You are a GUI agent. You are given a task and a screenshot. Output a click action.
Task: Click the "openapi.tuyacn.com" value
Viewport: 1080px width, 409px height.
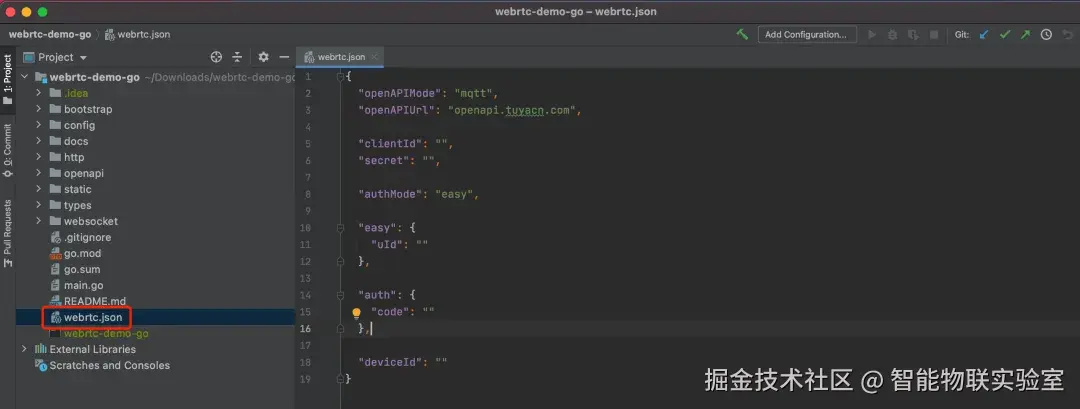(x=511, y=109)
